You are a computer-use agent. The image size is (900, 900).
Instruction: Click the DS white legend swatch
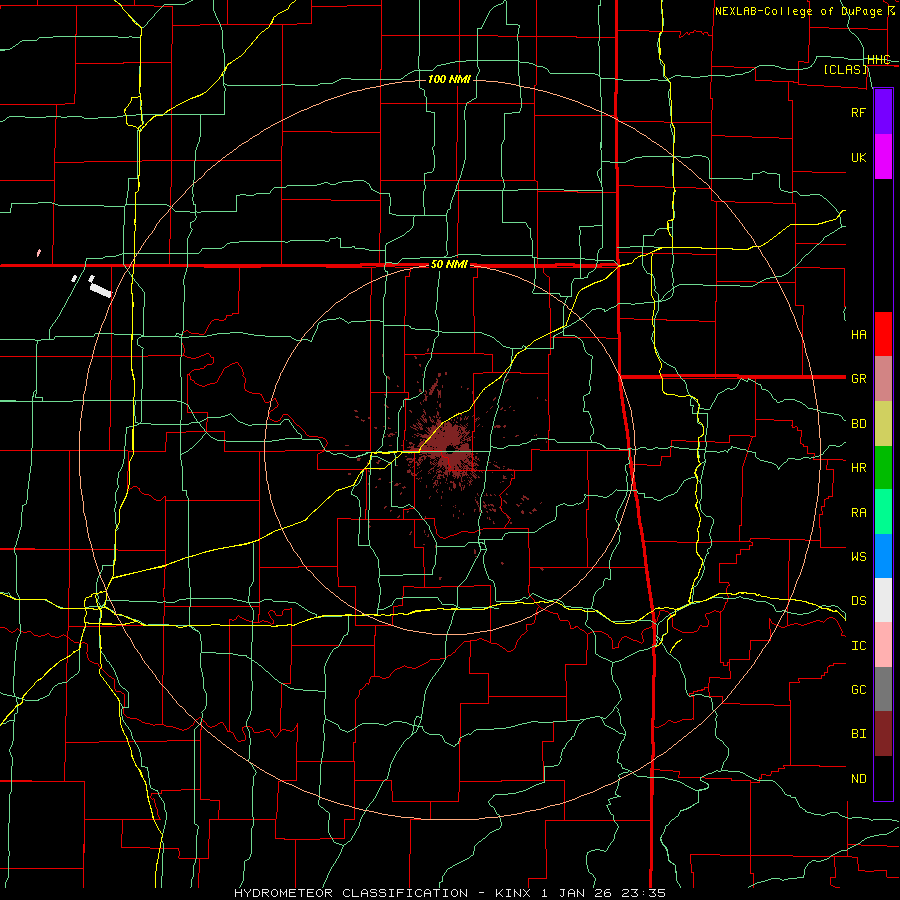[x=883, y=600]
